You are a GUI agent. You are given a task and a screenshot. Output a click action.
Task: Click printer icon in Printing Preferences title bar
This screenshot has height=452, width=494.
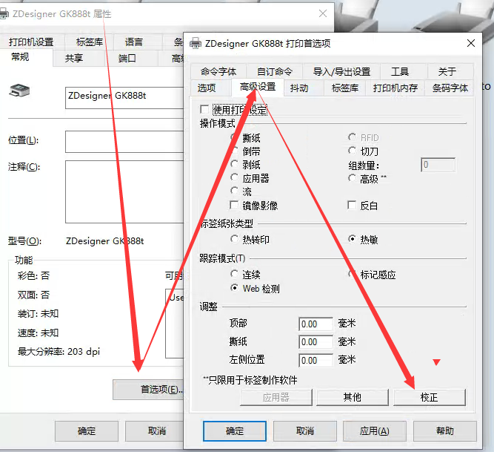(196, 43)
